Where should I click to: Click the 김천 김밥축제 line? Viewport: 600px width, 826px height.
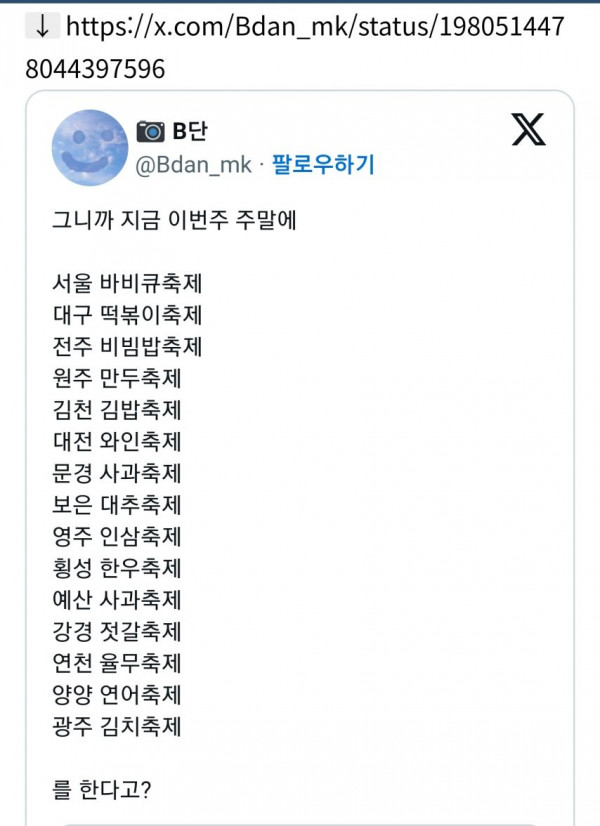[x=116, y=409]
